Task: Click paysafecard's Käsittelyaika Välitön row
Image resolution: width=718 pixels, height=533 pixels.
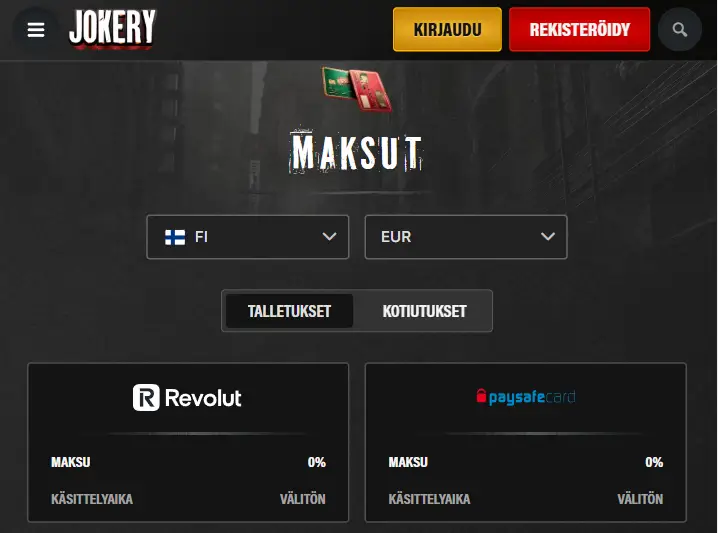Action: click(x=526, y=499)
